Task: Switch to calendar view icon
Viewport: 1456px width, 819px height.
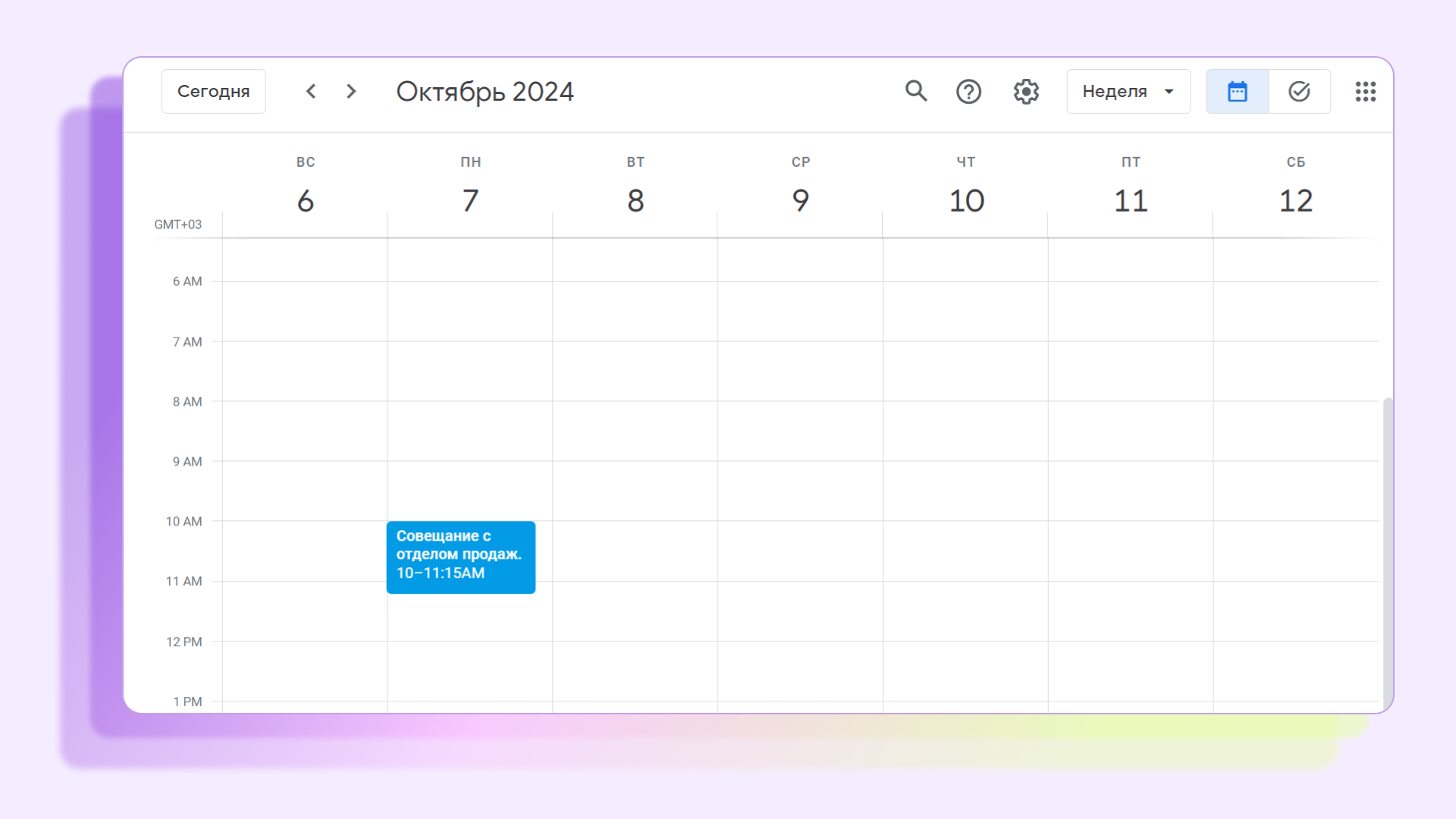Action: pos(1237,92)
